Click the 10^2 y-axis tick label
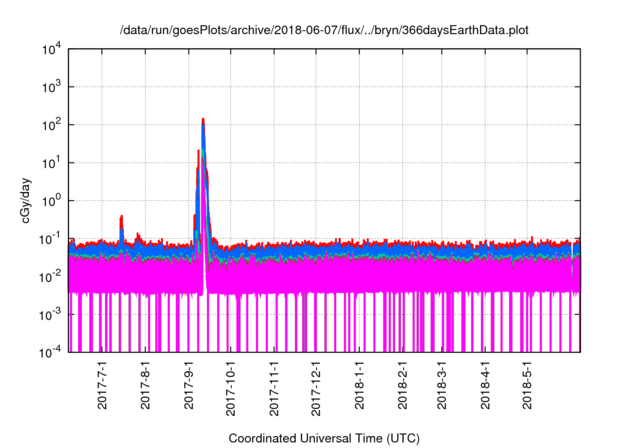The width and height of the screenshot is (640, 448). point(51,126)
